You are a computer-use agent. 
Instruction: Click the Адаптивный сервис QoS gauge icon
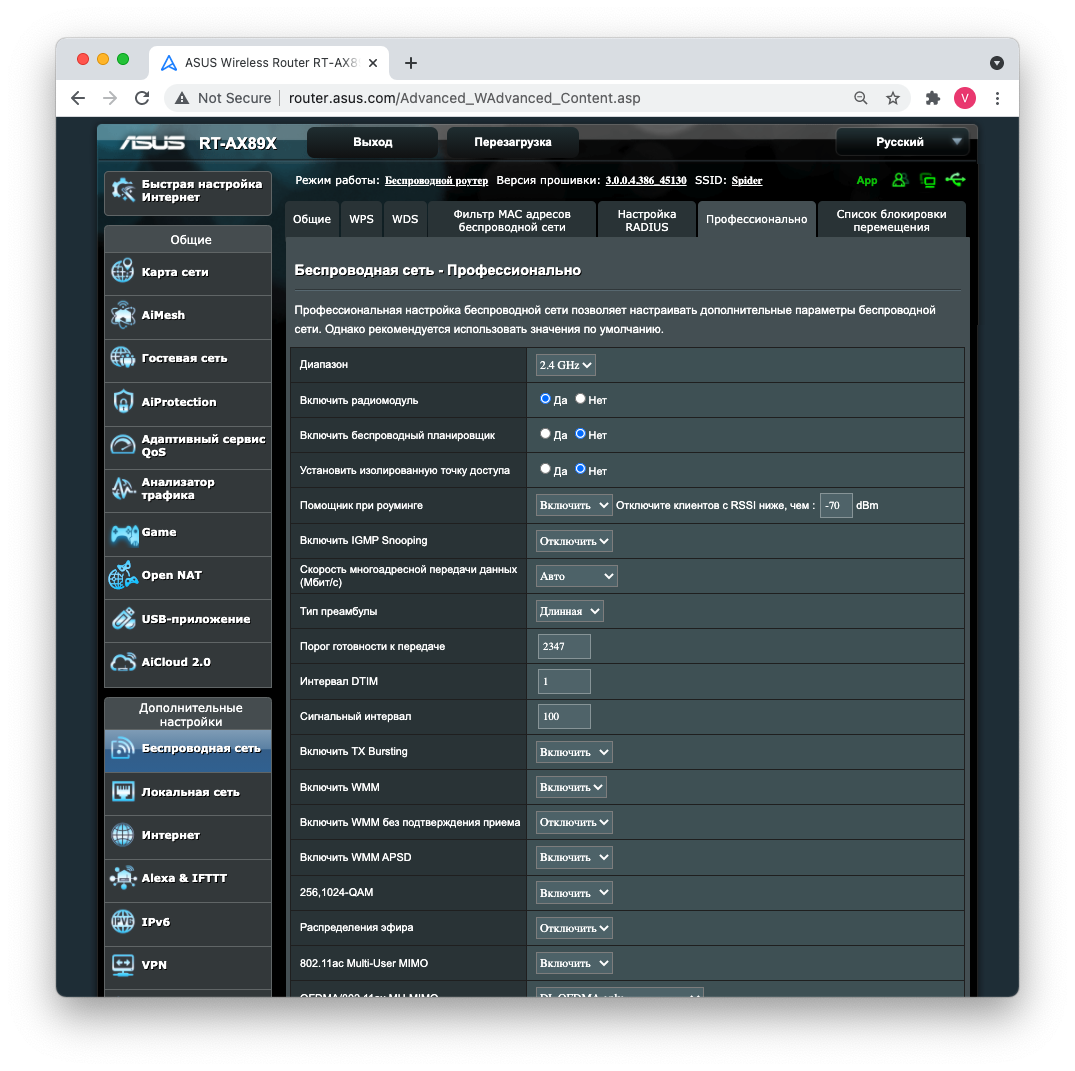point(123,445)
